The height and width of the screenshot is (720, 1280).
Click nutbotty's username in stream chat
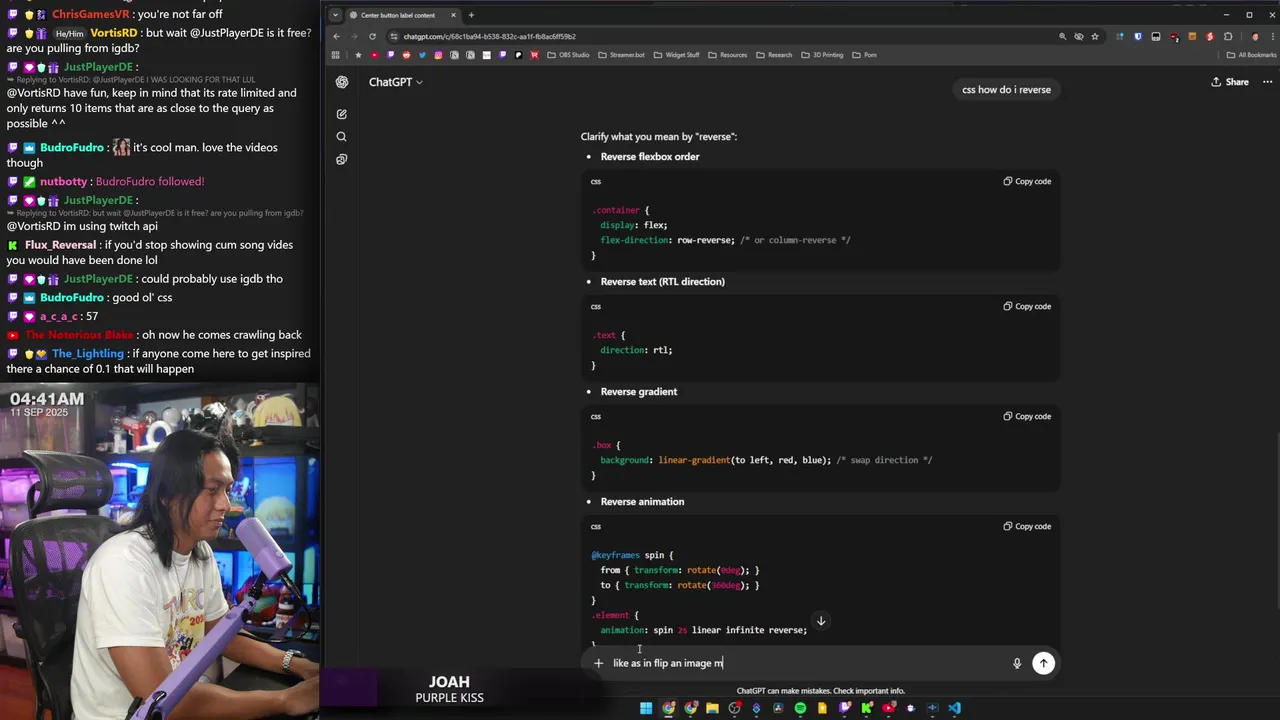pyautogui.click(x=63, y=182)
